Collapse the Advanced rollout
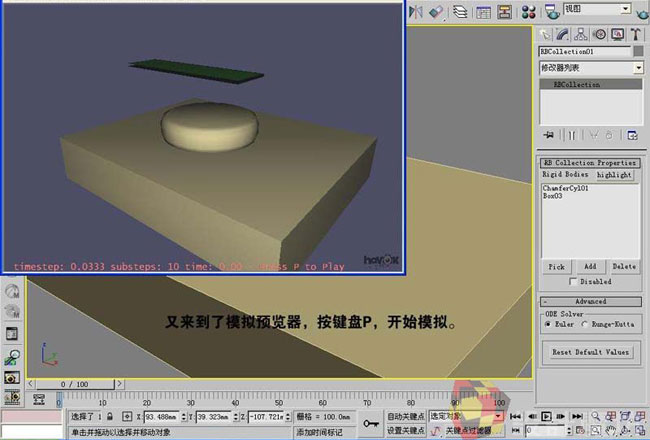650x440 pixels. click(590, 301)
